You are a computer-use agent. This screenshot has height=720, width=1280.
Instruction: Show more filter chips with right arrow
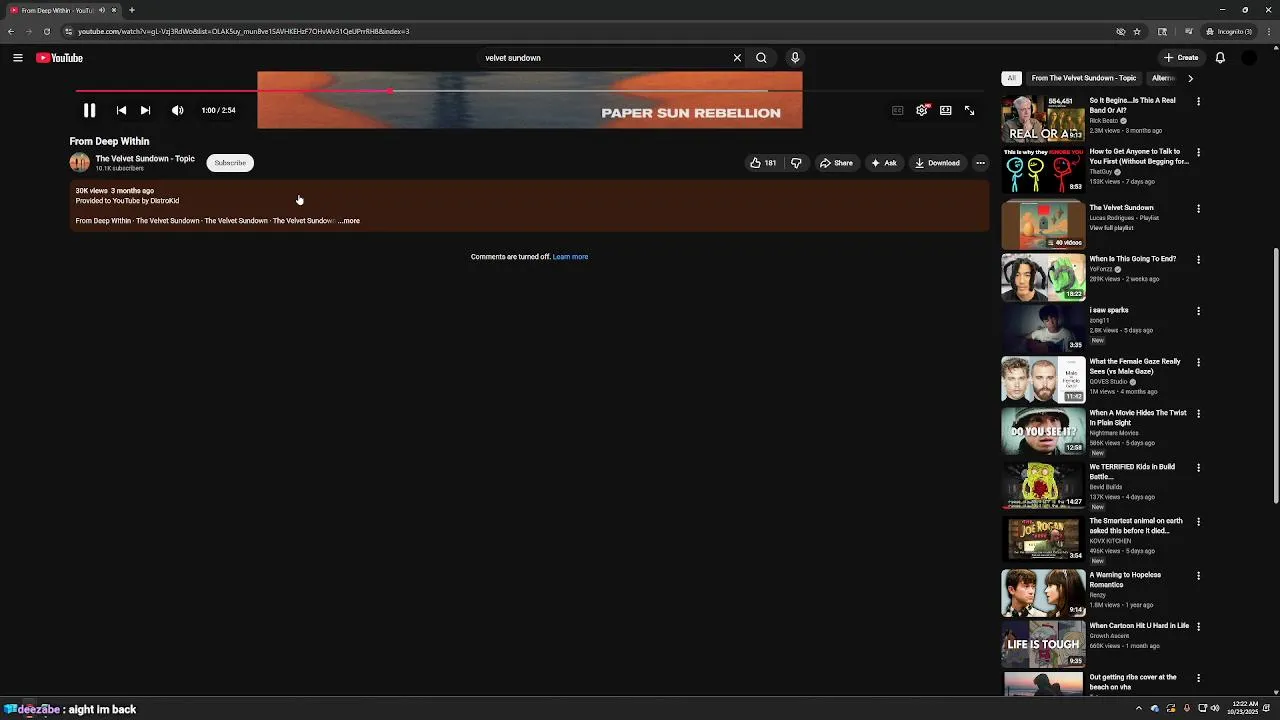pyautogui.click(x=1190, y=78)
